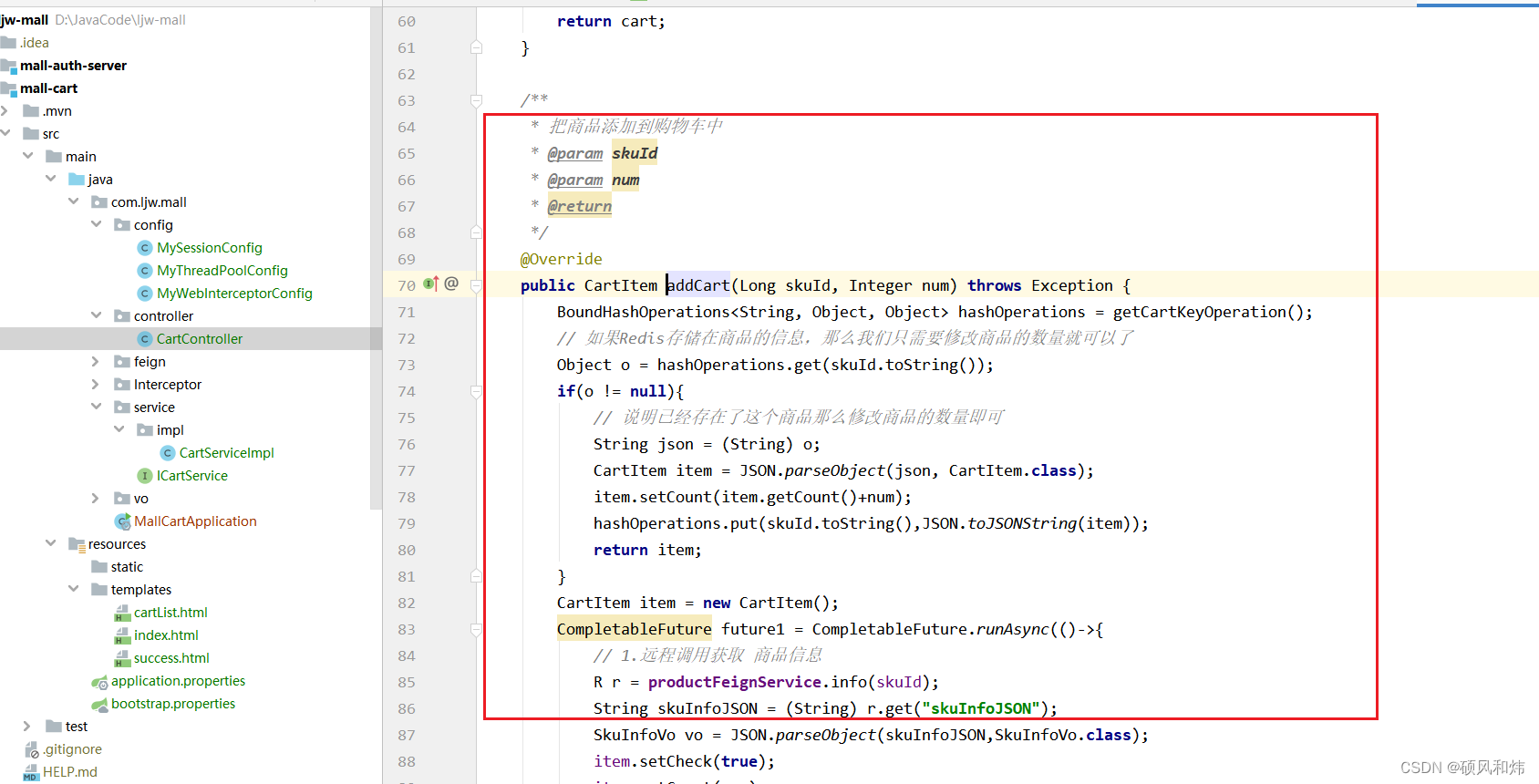Expand the .mvn folder
Viewport: 1539px width, 784px height.
5,110
